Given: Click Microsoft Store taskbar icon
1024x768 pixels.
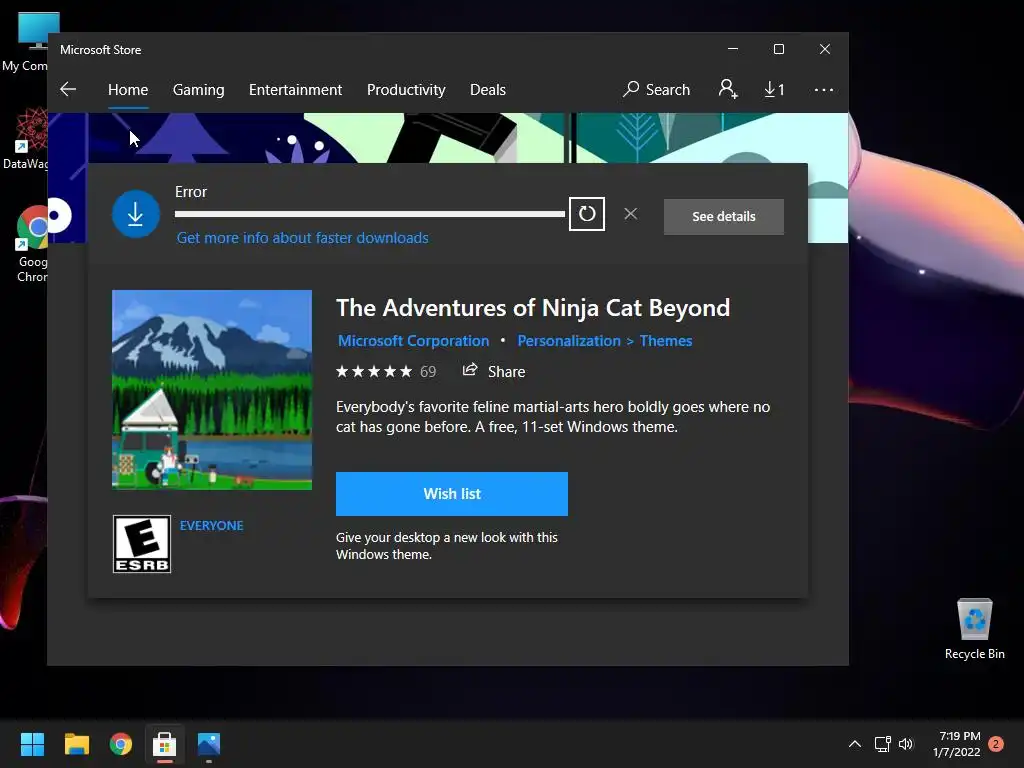Looking at the screenshot, I should [165, 744].
